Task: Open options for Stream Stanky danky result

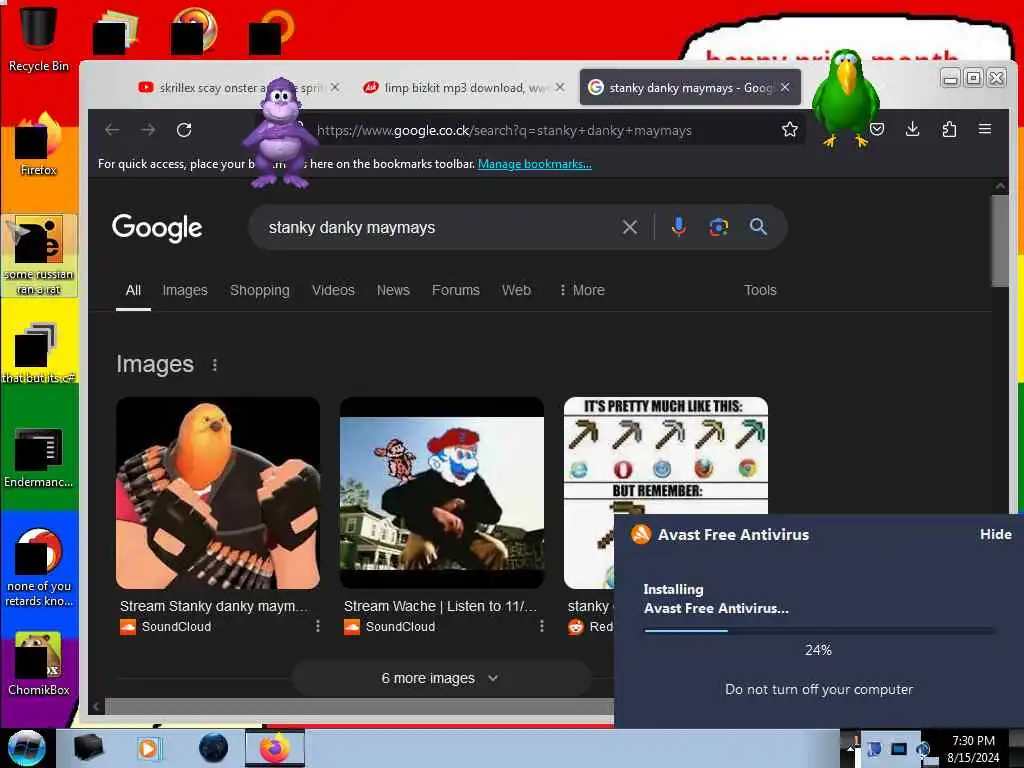Action: pos(317,626)
